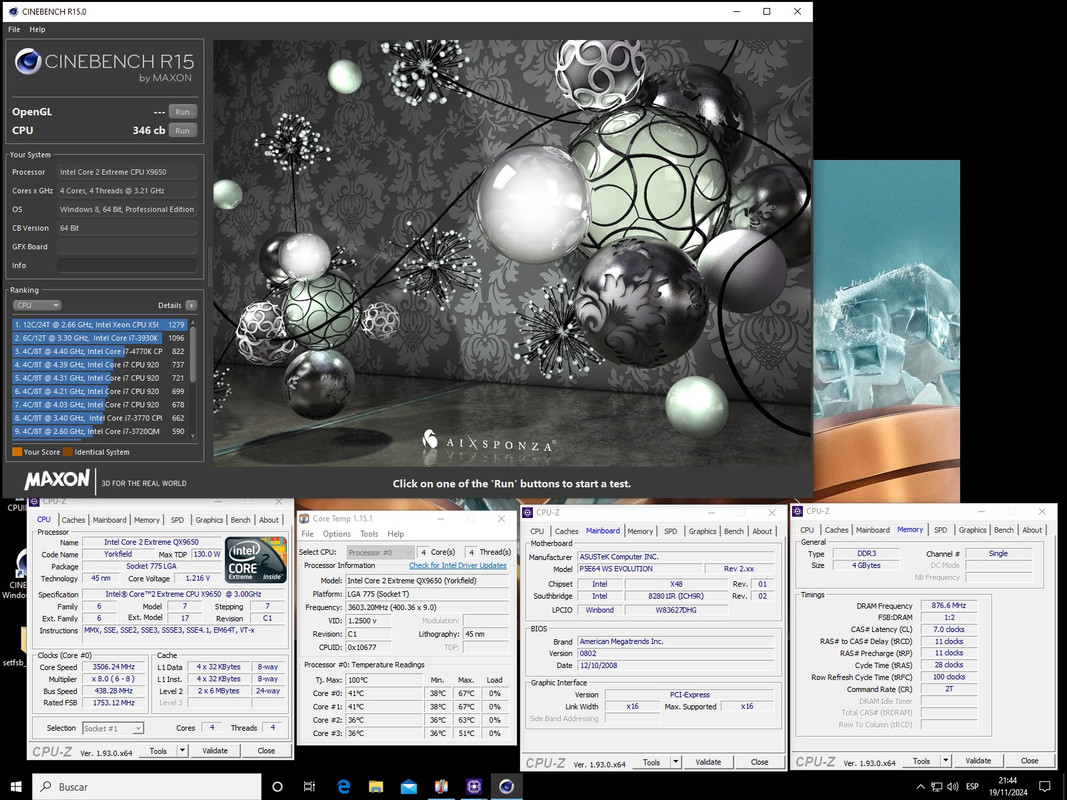This screenshot has width=1067, height=800.
Task: Click Core Temp title bar icon
Action: tap(304, 518)
